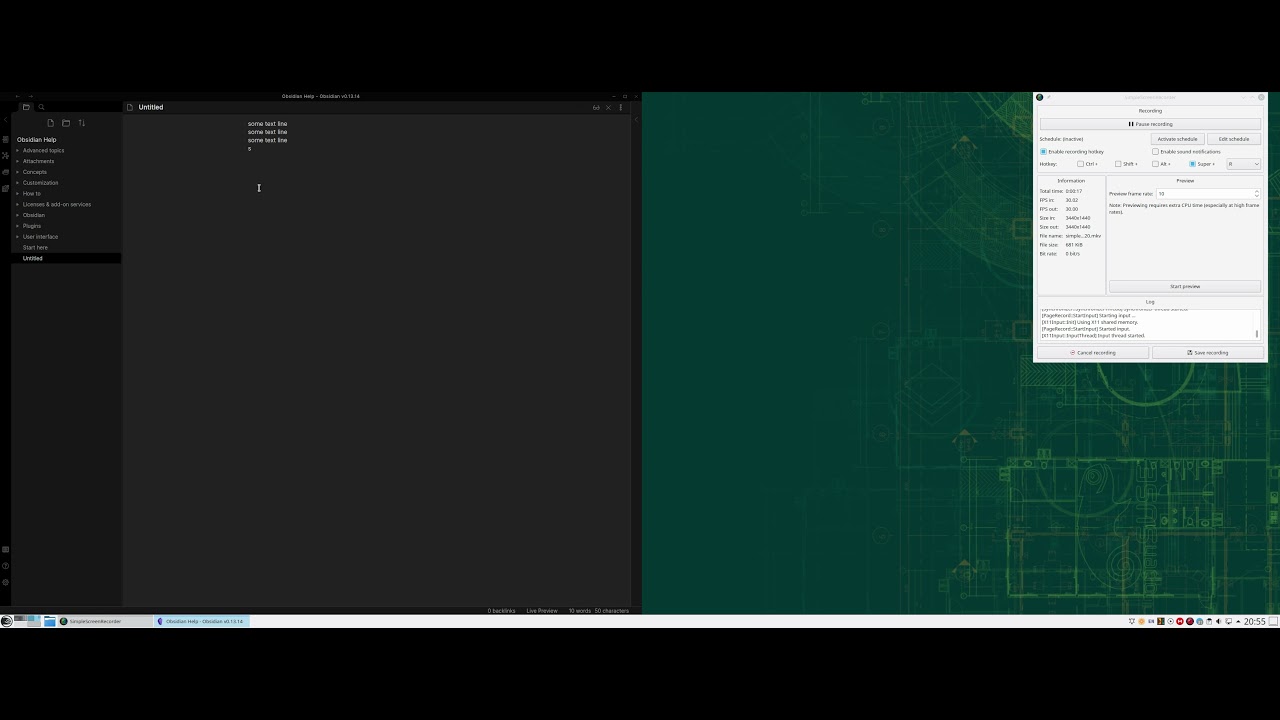The height and width of the screenshot is (720, 1280).
Task: Click the 0 backlinks status bar item
Action: 501,611
